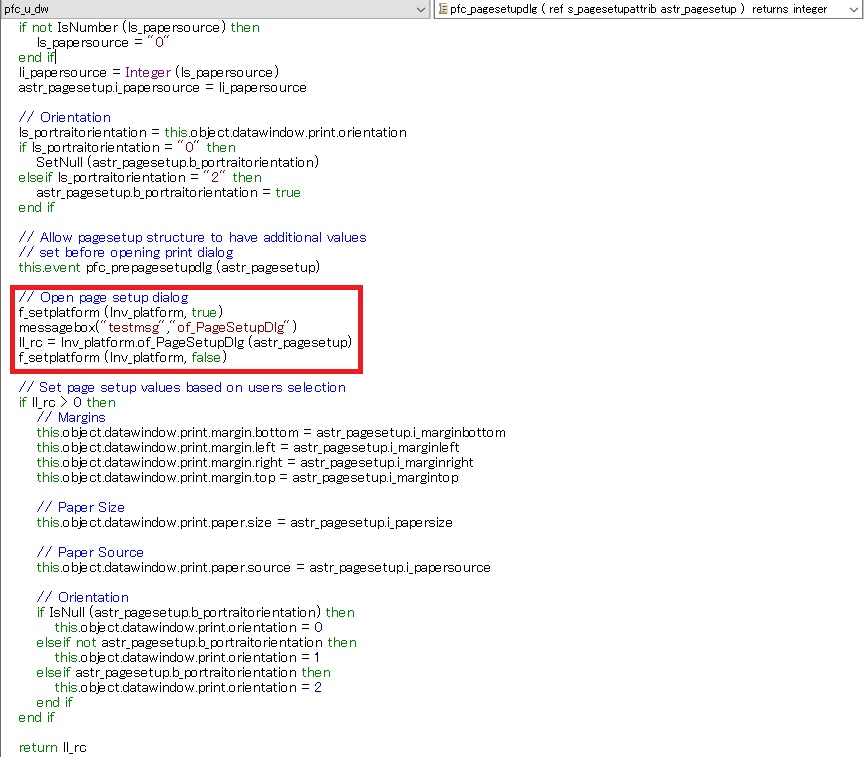
Task: Click the SetNull b_portraitorientation line
Action: [177, 162]
